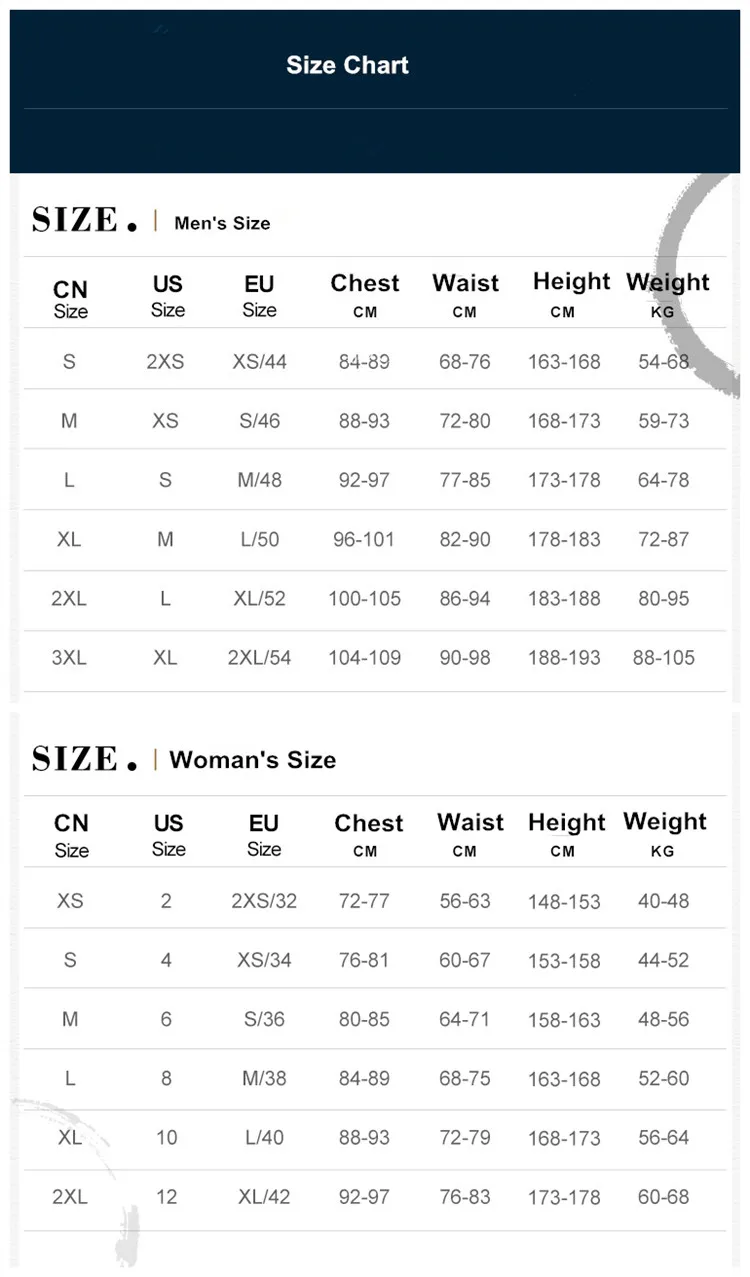Viewport: 750px width, 1277px height.
Task: Click men's US size 2XS cell
Action: click(x=166, y=362)
